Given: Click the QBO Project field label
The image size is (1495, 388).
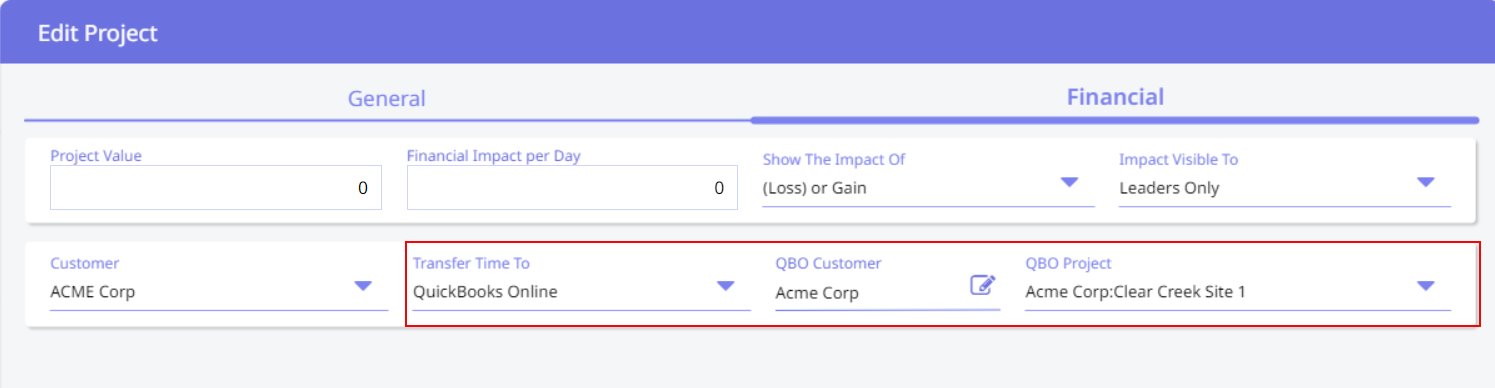Looking at the screenshot, I should pos(1068,263).
